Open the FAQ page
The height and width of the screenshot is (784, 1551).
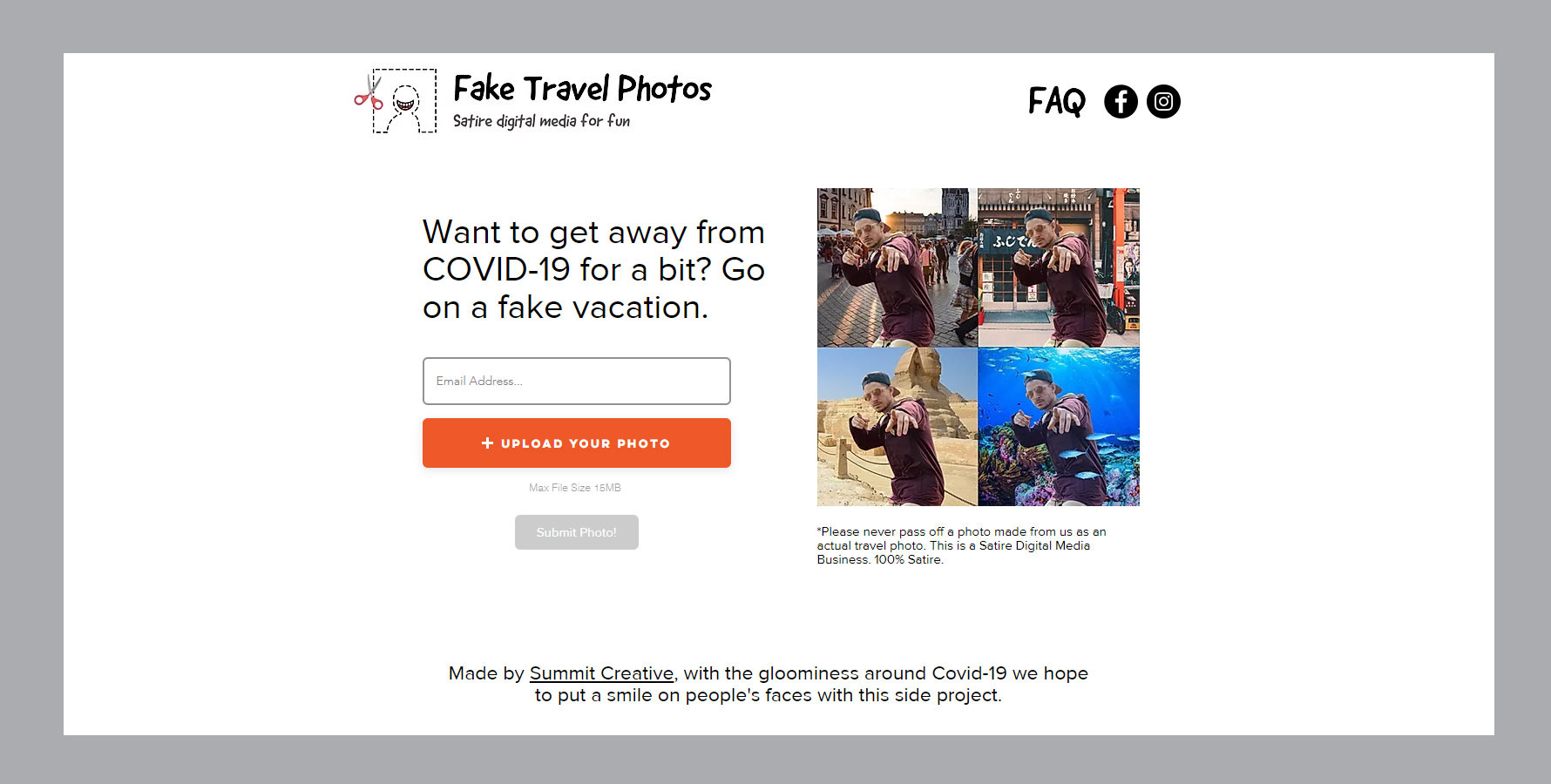tap(1056, 101)
